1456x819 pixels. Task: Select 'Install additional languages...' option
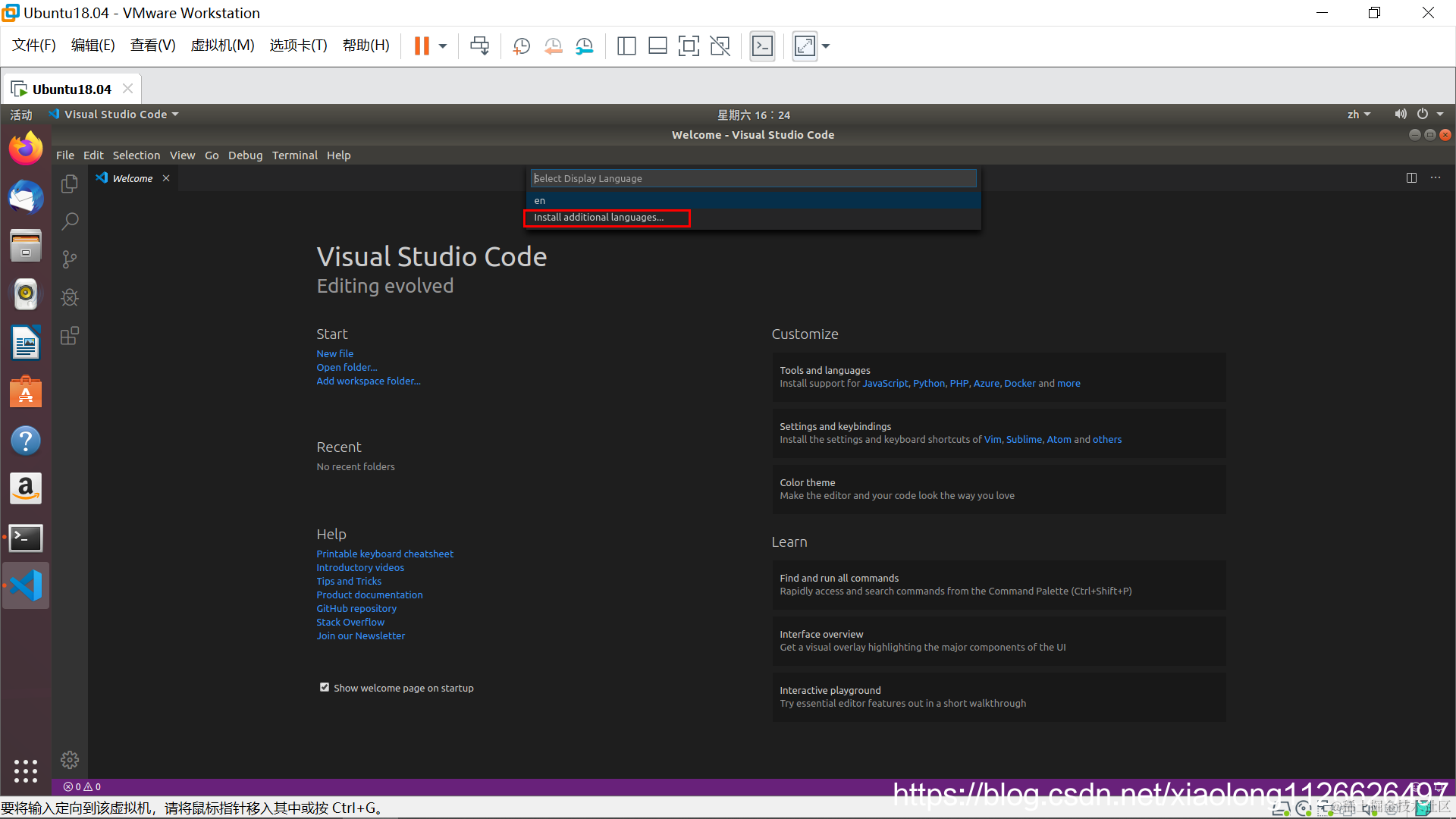tap(598, 218)
